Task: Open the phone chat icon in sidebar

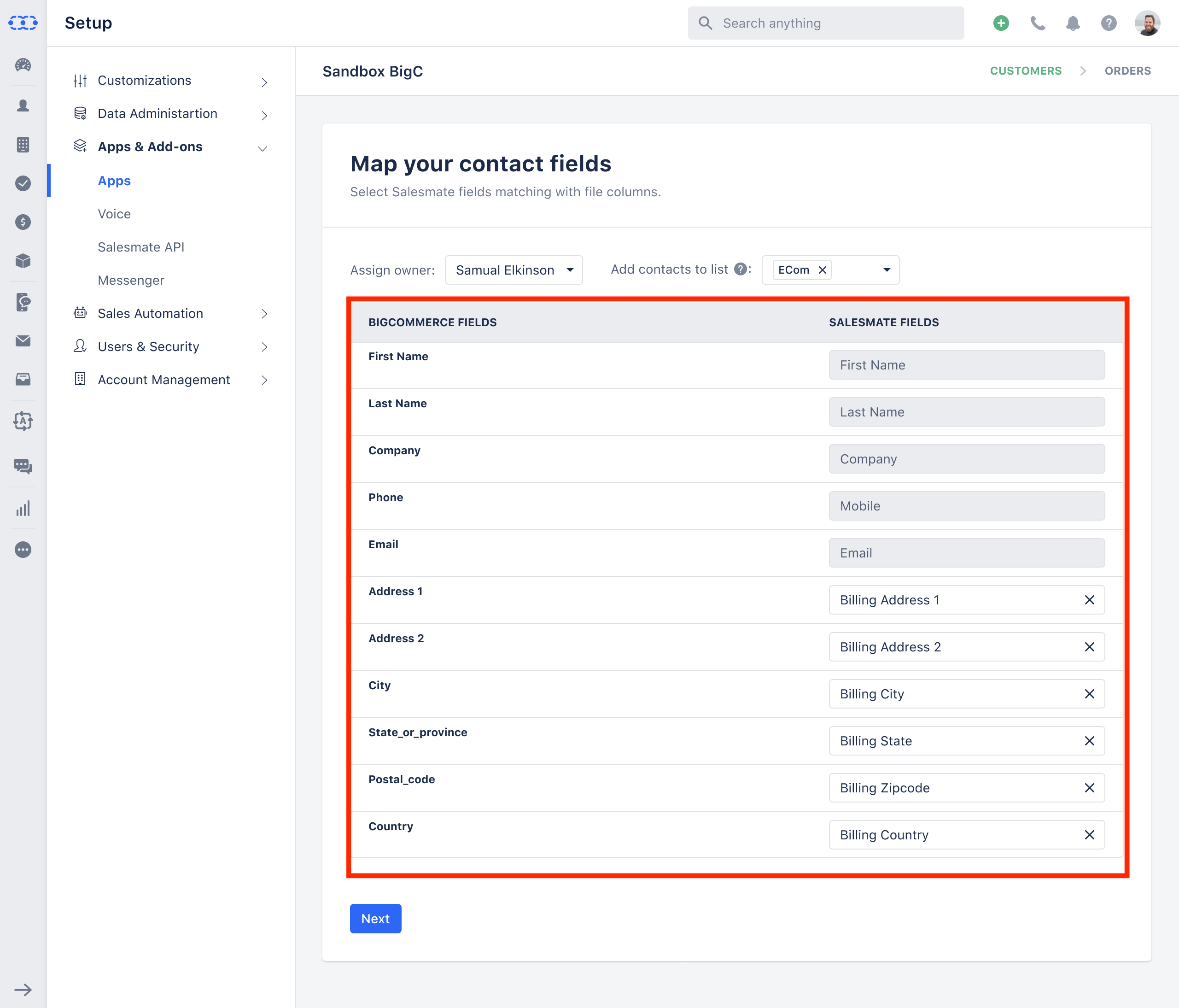Action: 23,302
